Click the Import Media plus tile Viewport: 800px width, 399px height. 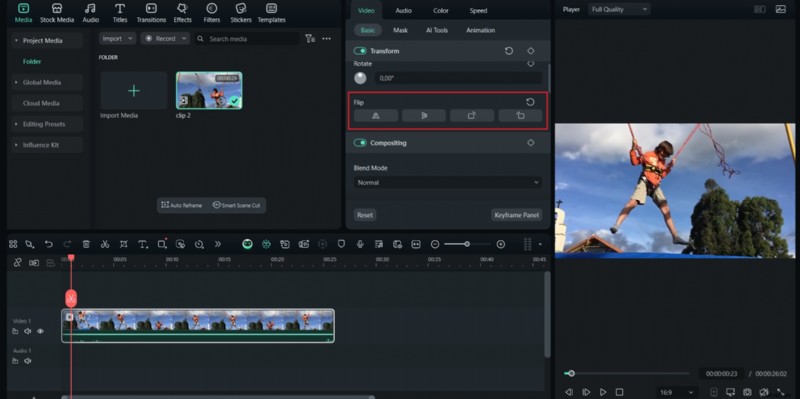[134, 90]
